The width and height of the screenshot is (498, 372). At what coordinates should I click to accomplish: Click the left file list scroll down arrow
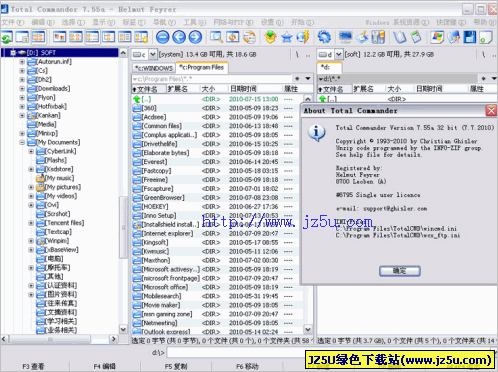pyautogui.click(x=308, y=330)
